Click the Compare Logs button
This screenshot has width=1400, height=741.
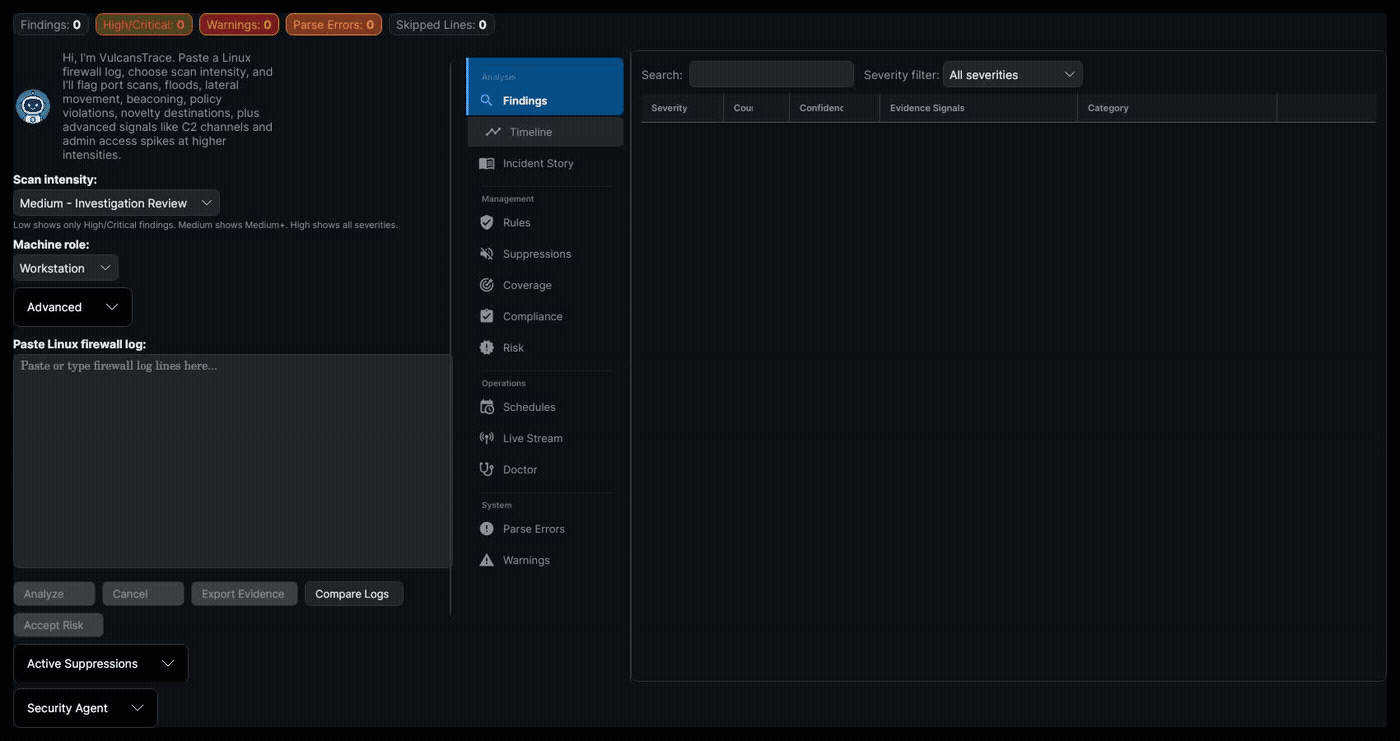(x=353, y=594)
